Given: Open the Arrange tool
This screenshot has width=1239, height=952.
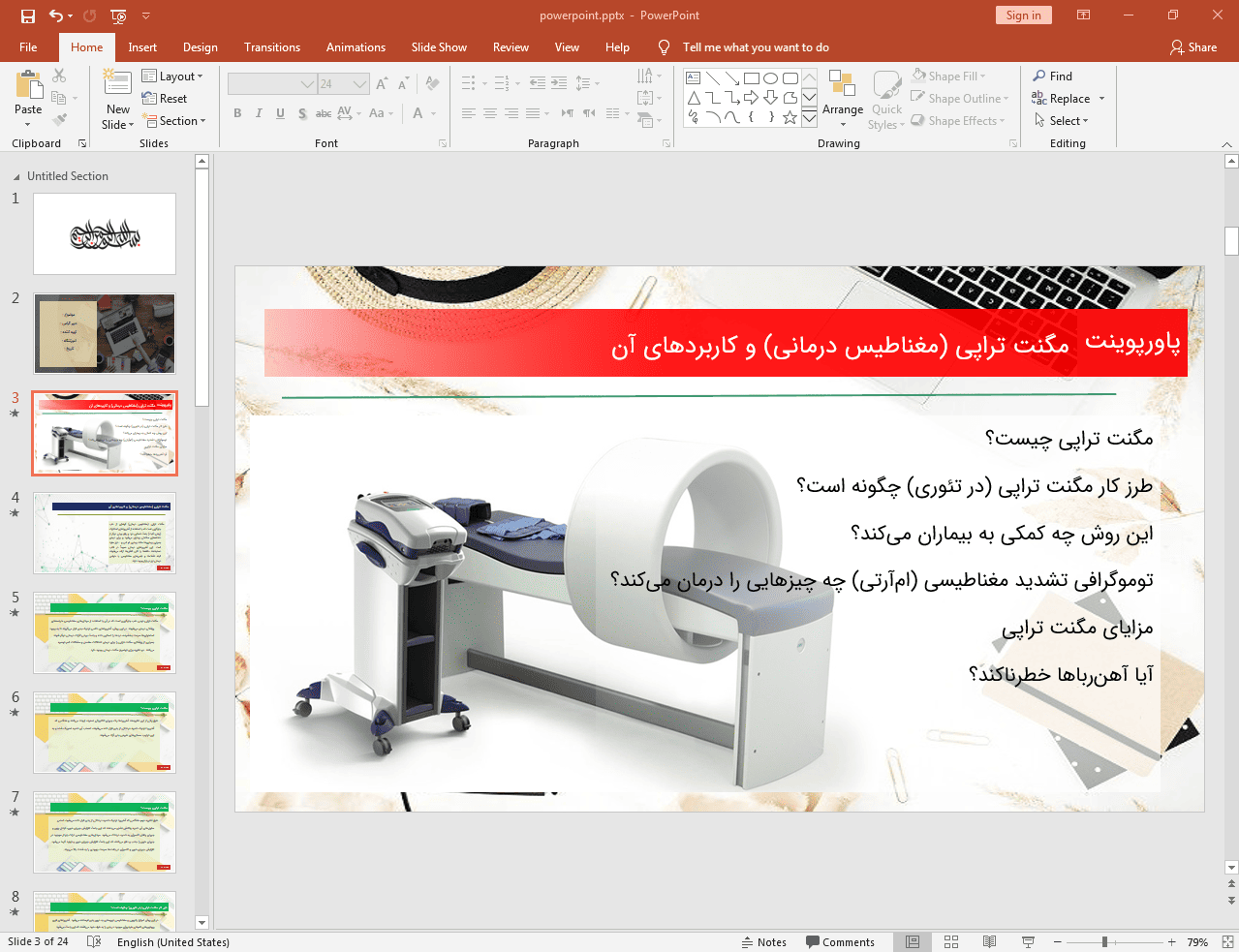Looking at the screenshot, I should click(842, 97).
